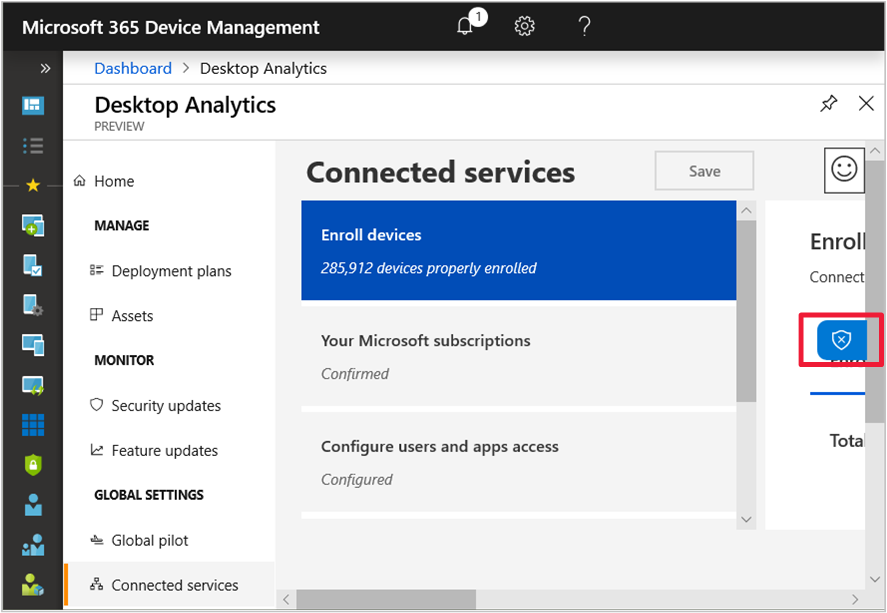Click the Assets grid icon
Screen dimensions: 887x613
tap(97, 314)
